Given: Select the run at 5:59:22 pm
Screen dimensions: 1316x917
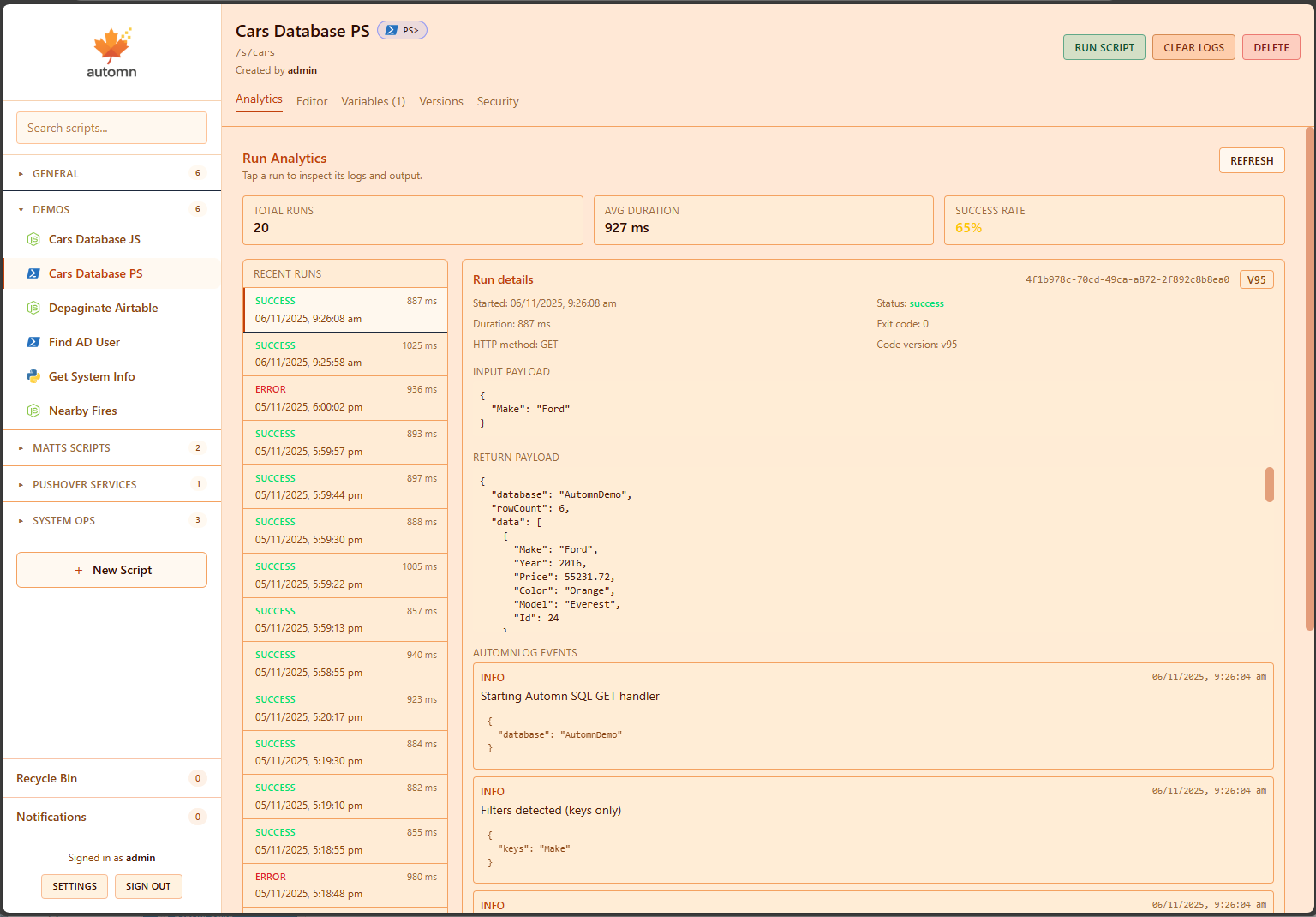Looking at the screenshot, I should point(345,575).
